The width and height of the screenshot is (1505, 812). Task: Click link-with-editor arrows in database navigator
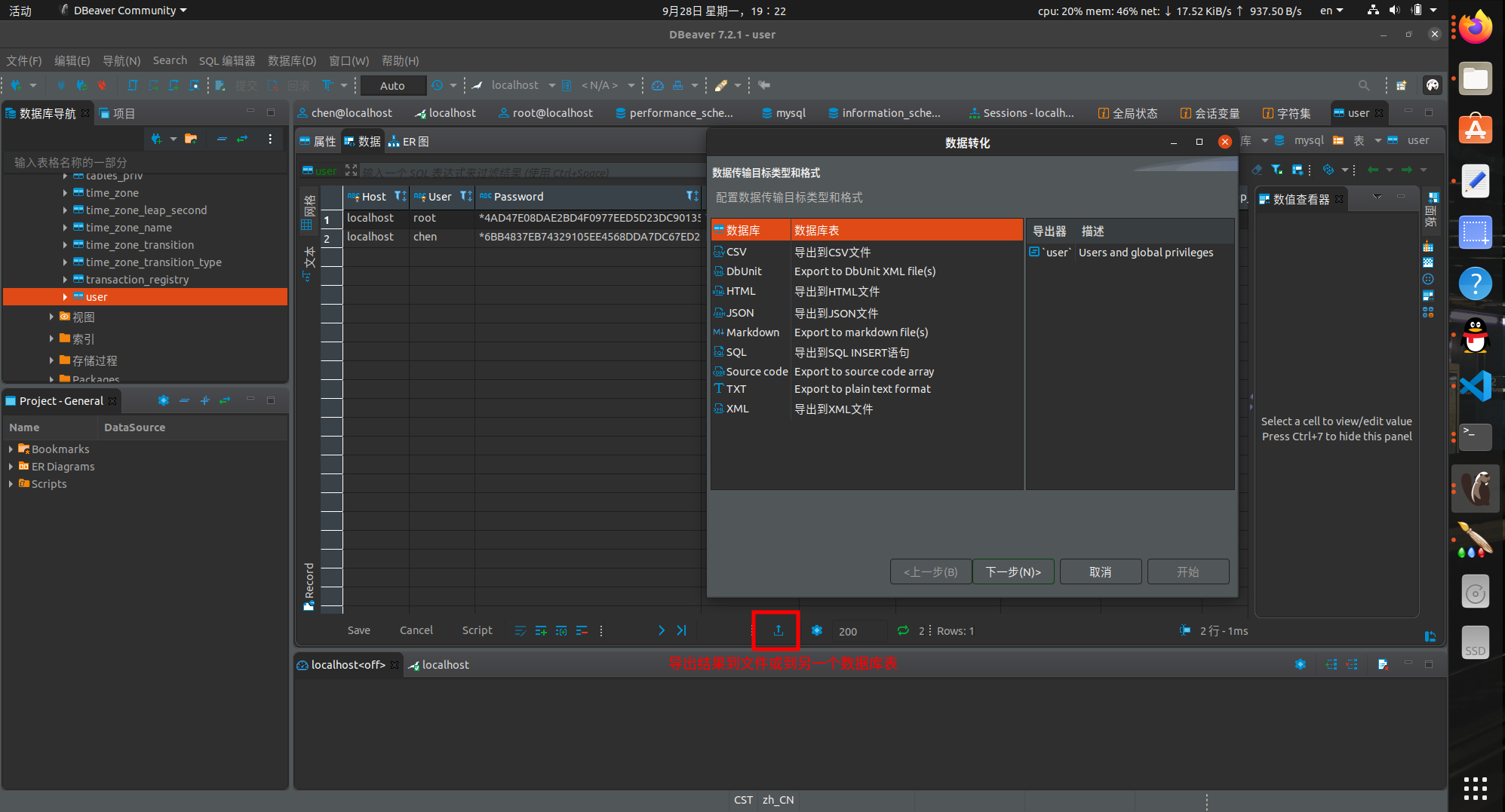coord(242,139)
